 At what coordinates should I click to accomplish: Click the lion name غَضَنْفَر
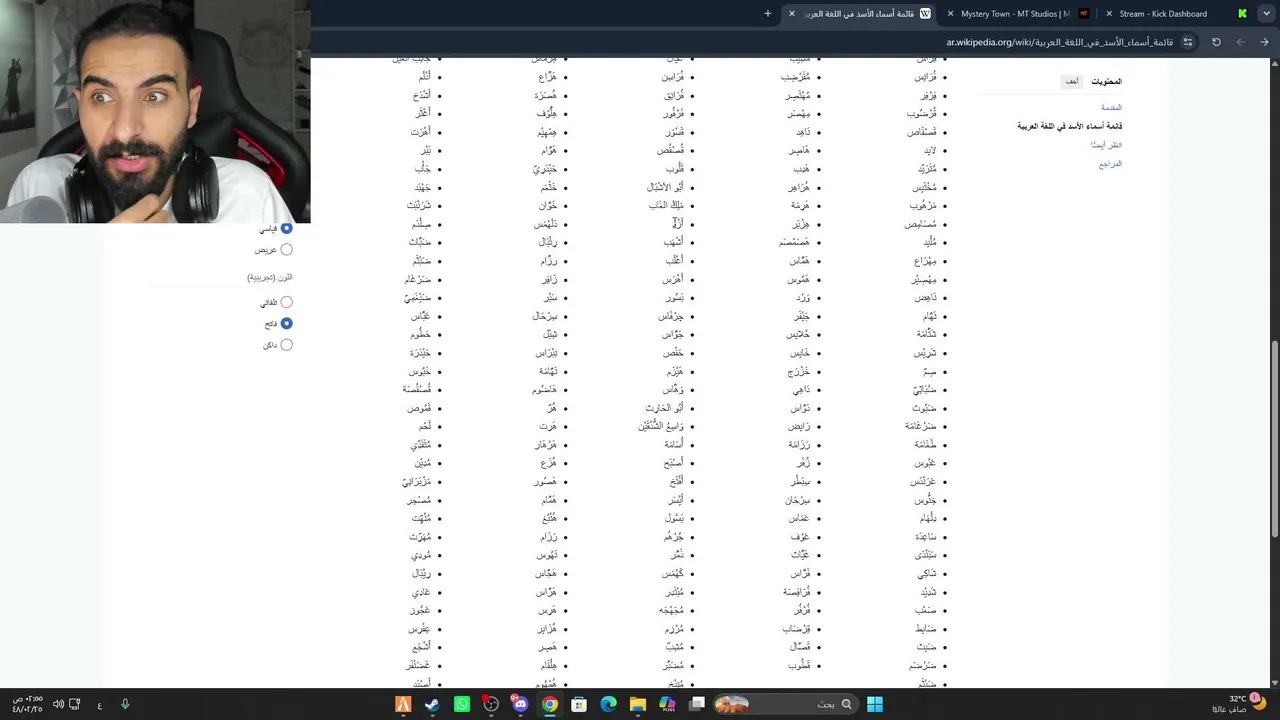pyautogui.click(x=418, y=665)
